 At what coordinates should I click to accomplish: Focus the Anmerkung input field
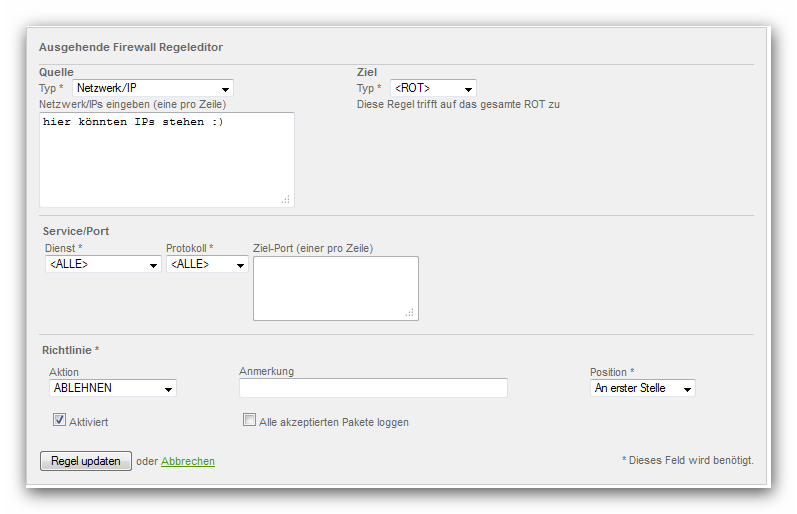tap(373, 388)
